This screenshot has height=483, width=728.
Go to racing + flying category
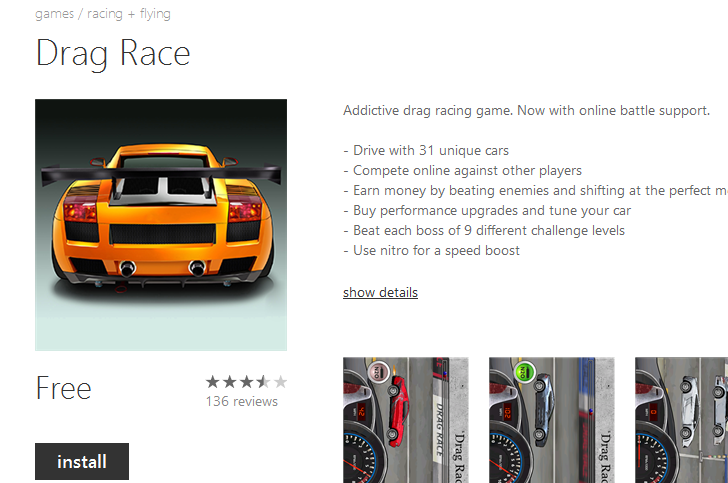[129, 14]
